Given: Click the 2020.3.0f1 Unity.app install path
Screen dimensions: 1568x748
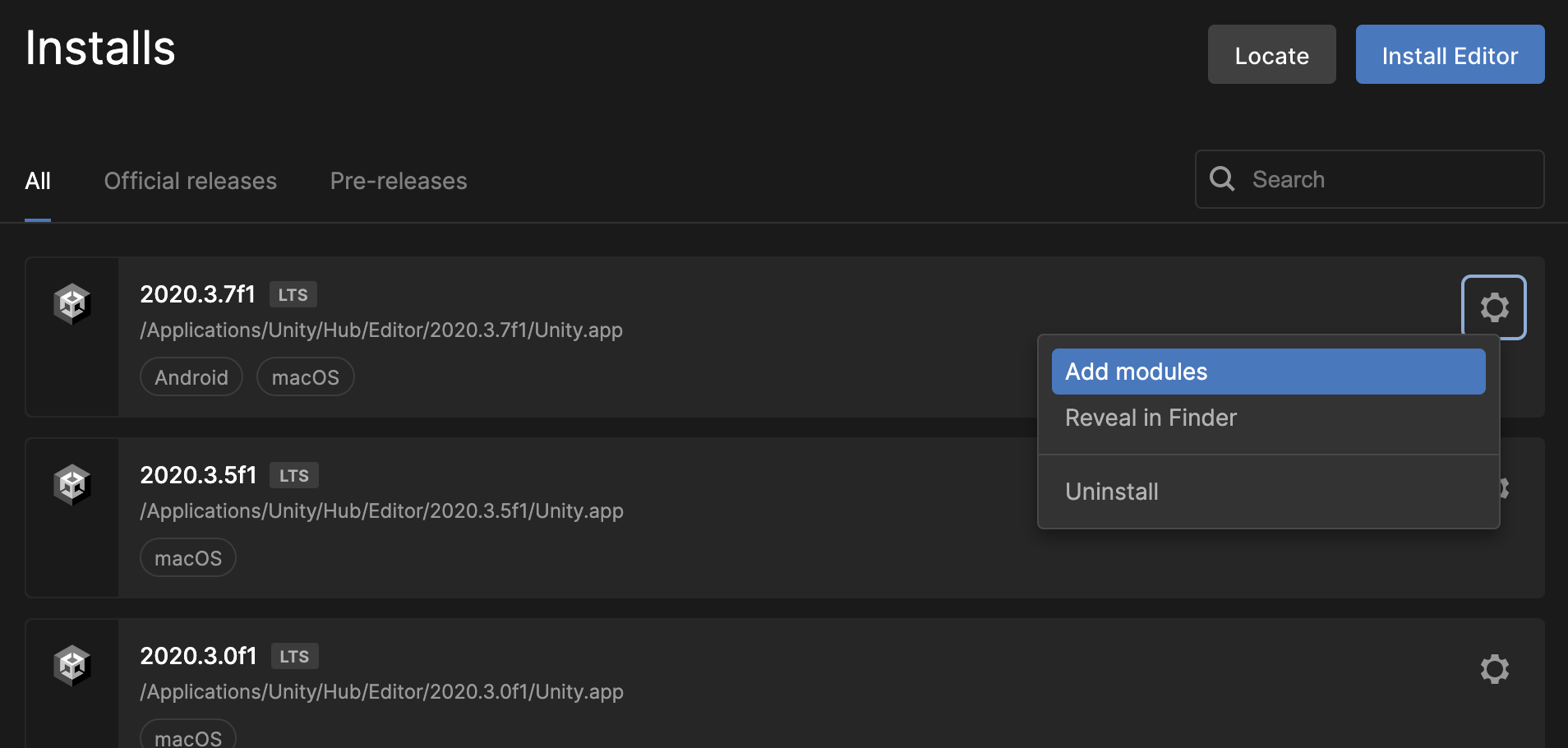Looking at the screenshot, I should 381,692.
